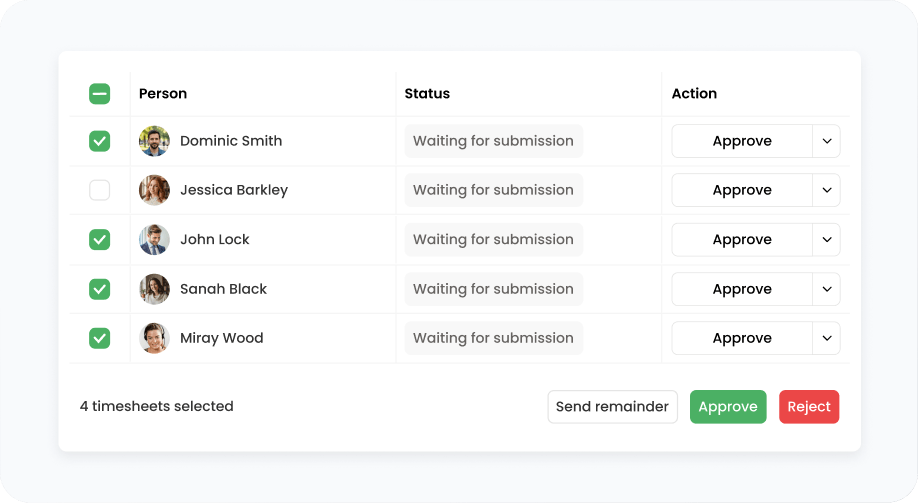This screenshot has height=503, width=918.
Task: Click Sanah Black's avatar
Action: coord(155,289)
